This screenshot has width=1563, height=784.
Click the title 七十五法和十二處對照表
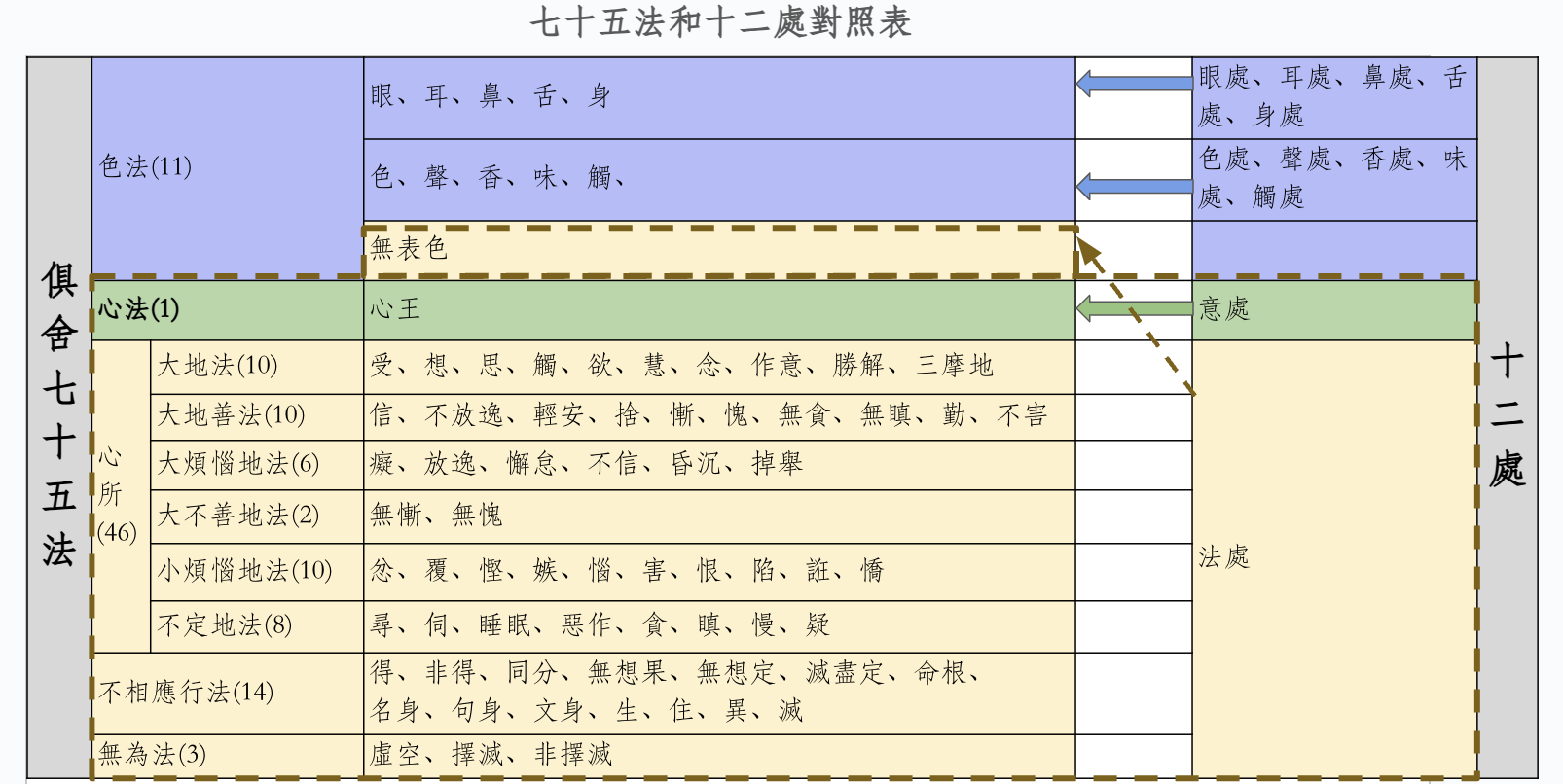point(720,22)
